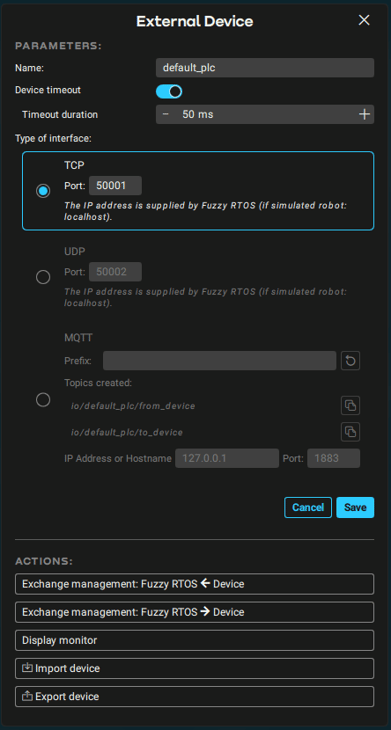This screenshot has width=391, height=730.
Task: Select the TCP interface radio button
Action: tap(43, 191)
